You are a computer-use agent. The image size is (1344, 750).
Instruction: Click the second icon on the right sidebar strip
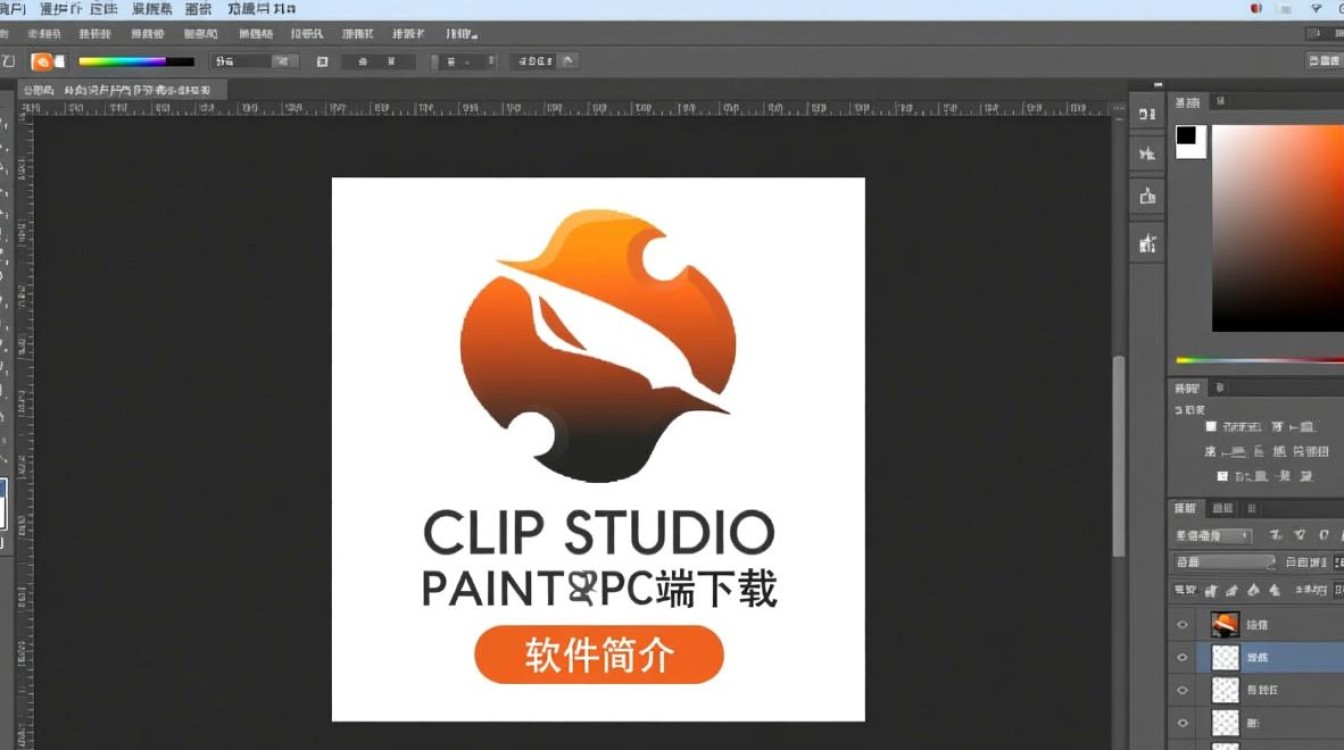pos(1147,151)
